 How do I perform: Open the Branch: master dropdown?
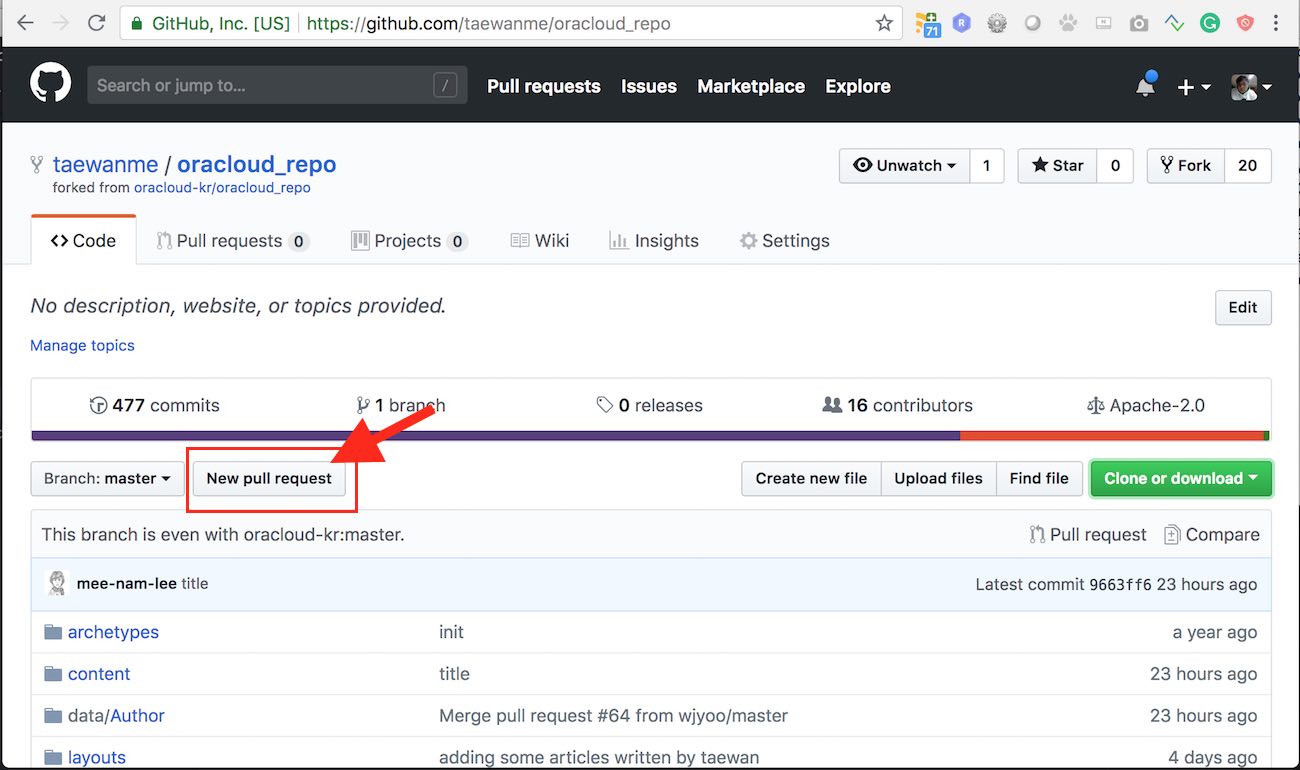tap(107, 478)
